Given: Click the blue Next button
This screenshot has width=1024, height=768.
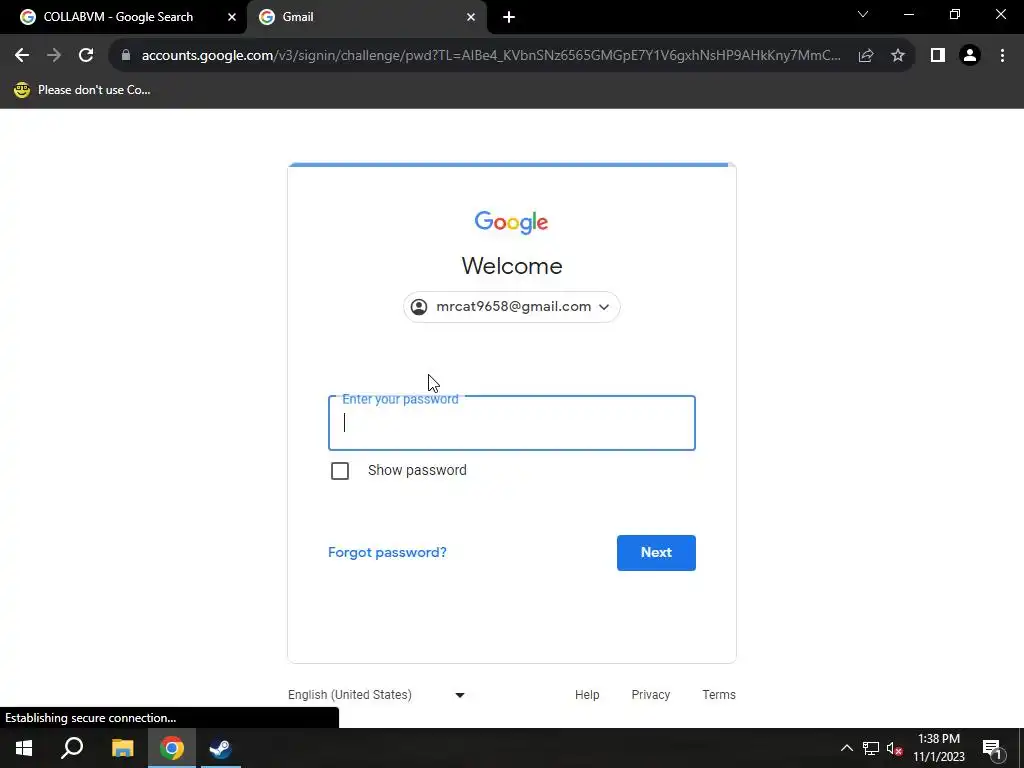Looking at the screenshot, I should pos(656,552).
